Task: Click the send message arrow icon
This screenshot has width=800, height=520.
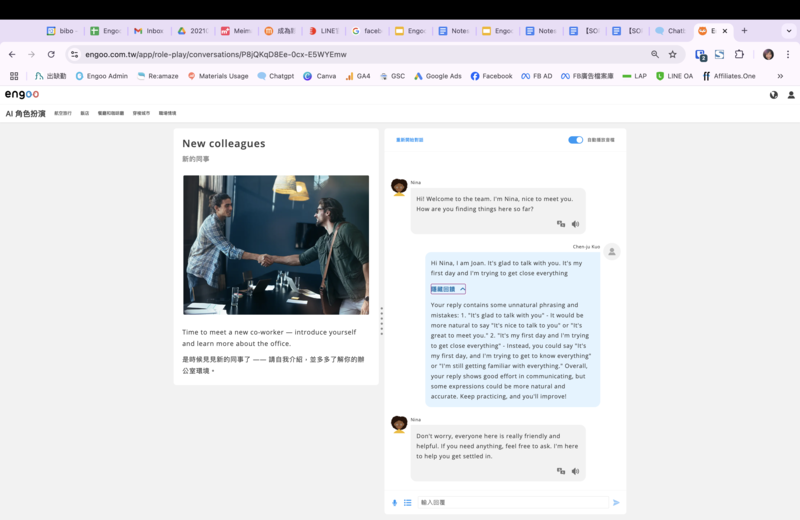Action: [616, 502]
